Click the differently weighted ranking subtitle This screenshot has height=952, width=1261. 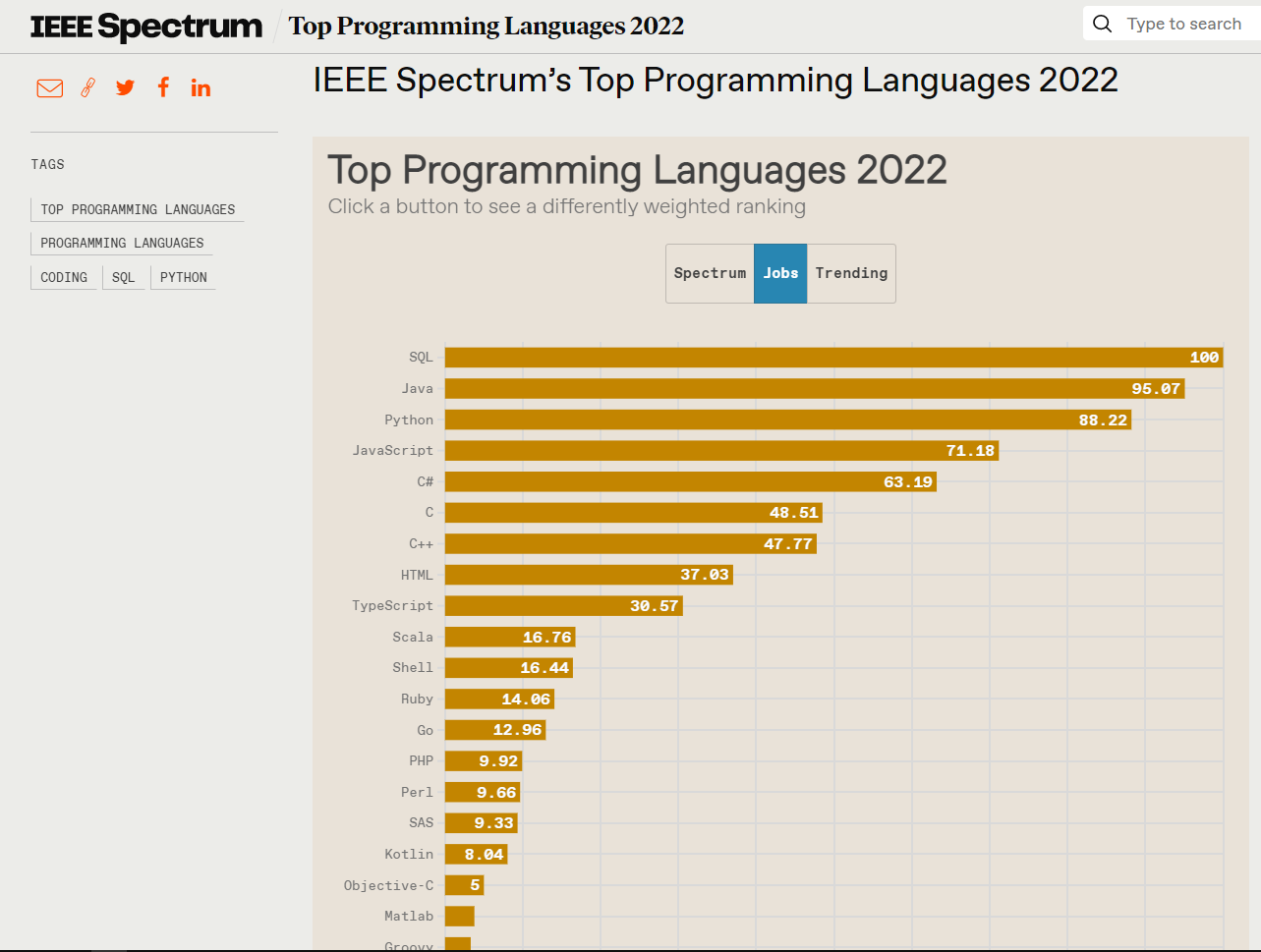point(567,206)
